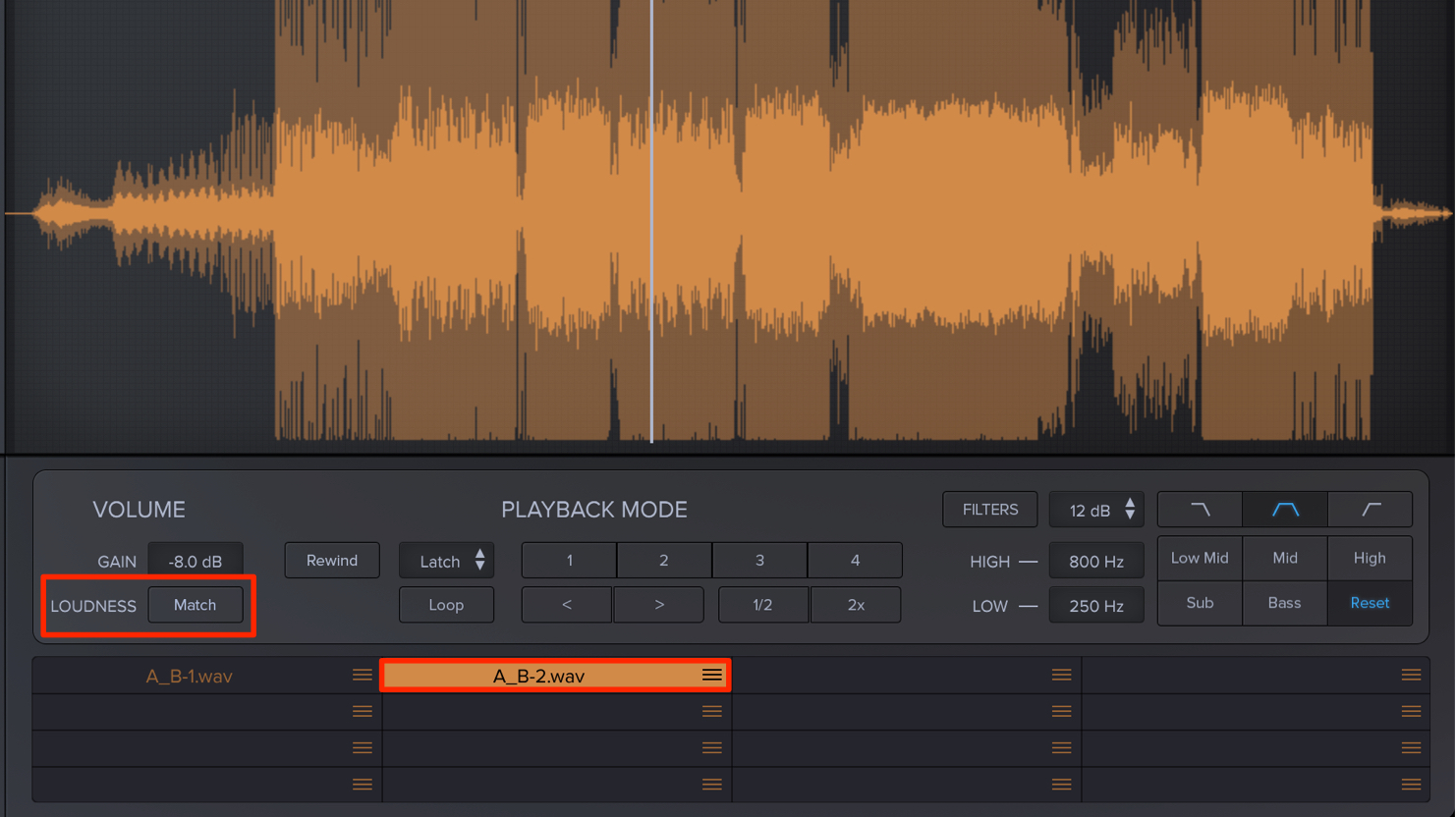The width and height of the screenshot is (1456, 817).
Task: Enable loudness Match
Action: click(x=196, y=605)
